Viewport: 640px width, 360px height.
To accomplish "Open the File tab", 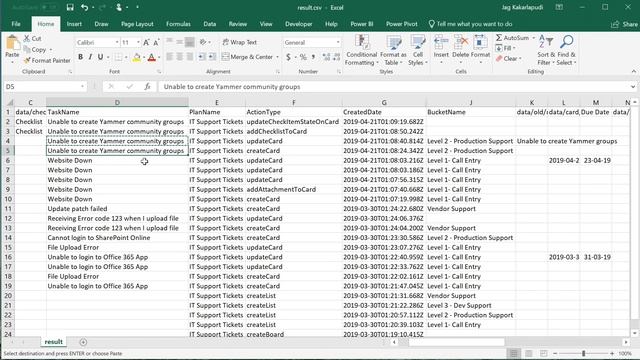I will 16,24.
